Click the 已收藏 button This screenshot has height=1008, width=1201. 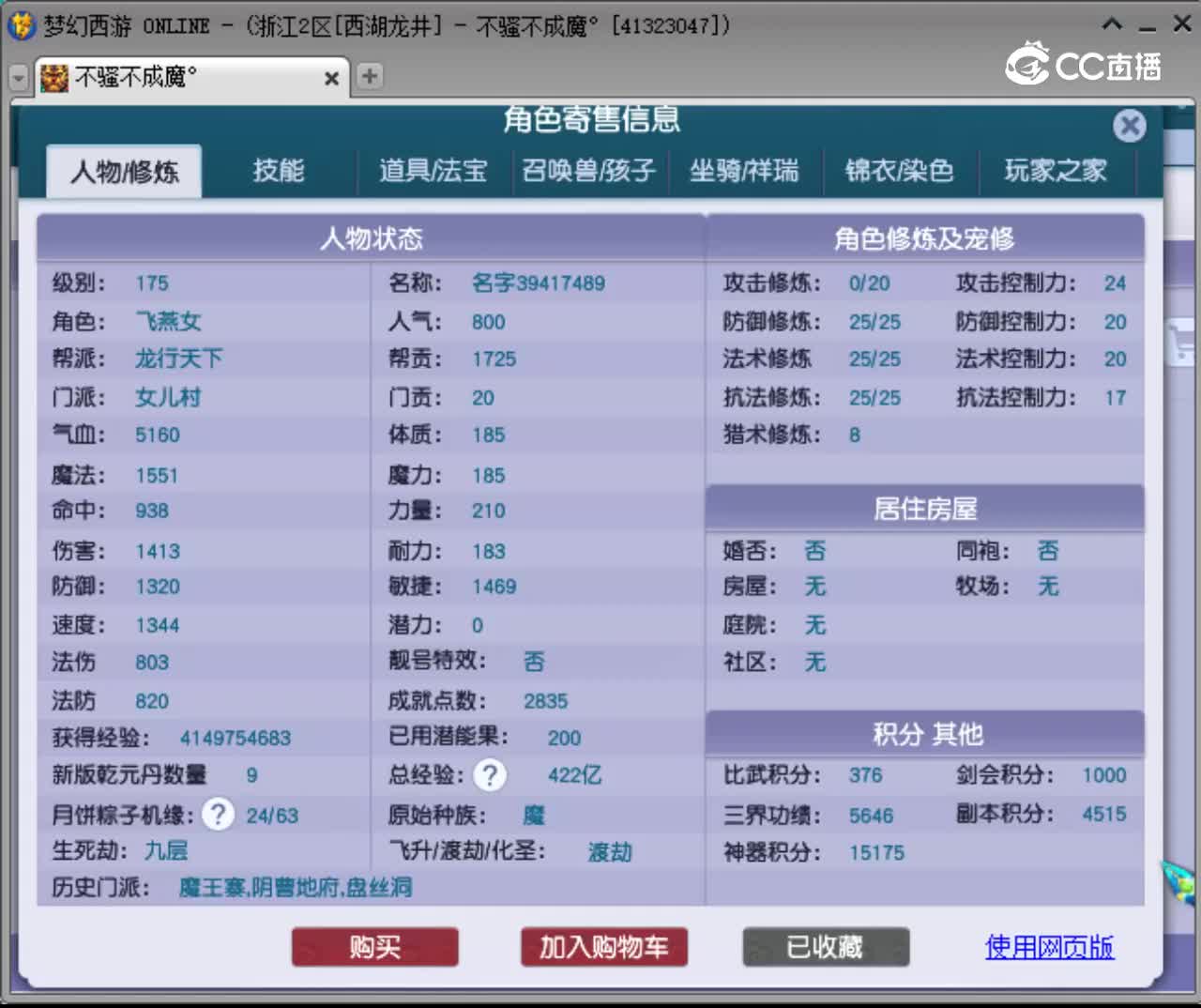tap(826, 947)
